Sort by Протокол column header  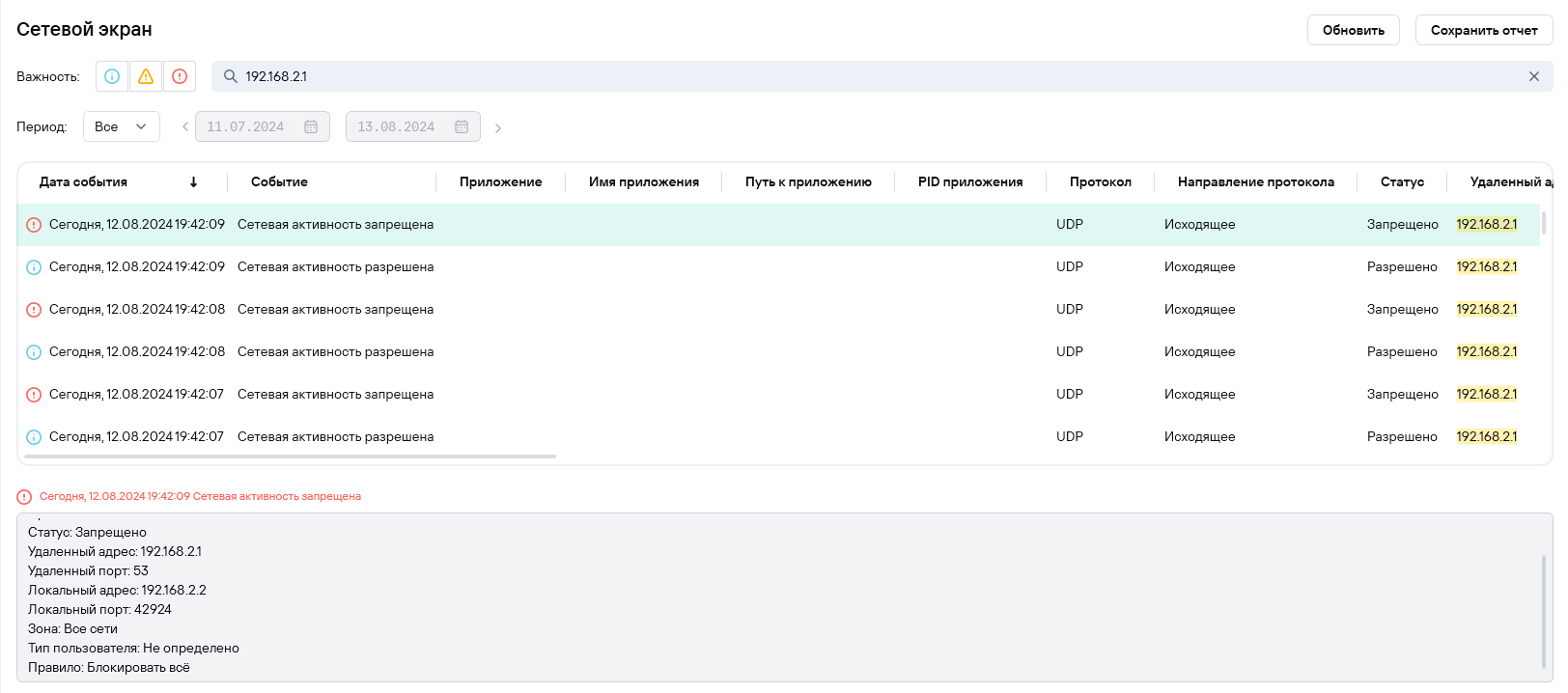[1100, 181]
